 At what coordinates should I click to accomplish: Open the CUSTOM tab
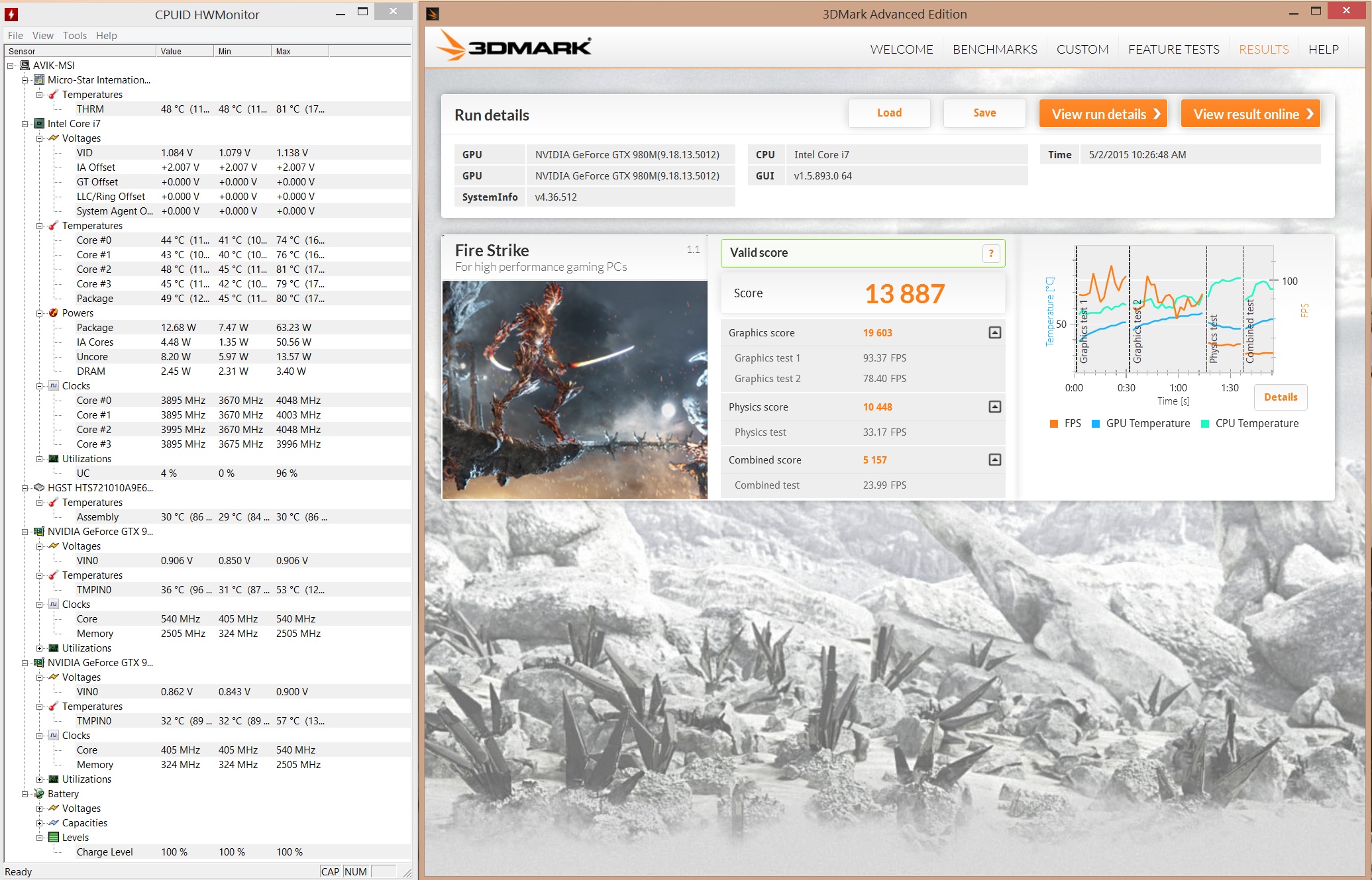[1082, 49]
